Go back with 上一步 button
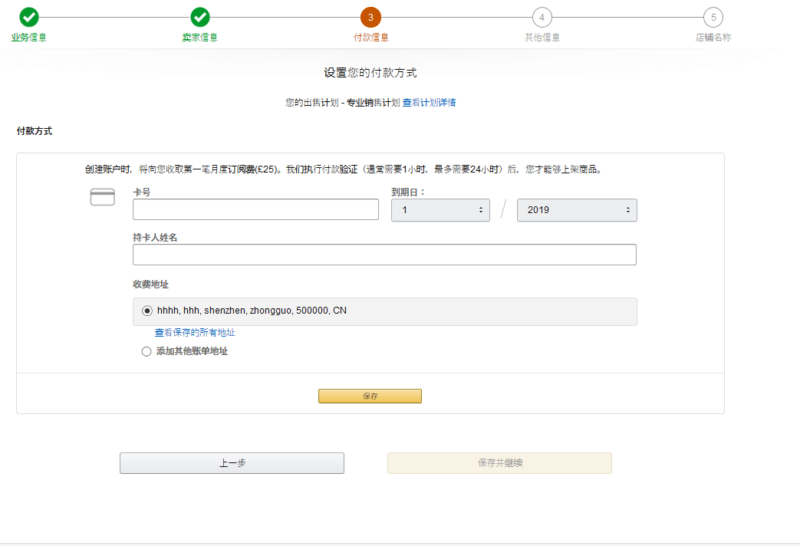Viewport: 800px width, 546px height. click(x=232, y=463)
